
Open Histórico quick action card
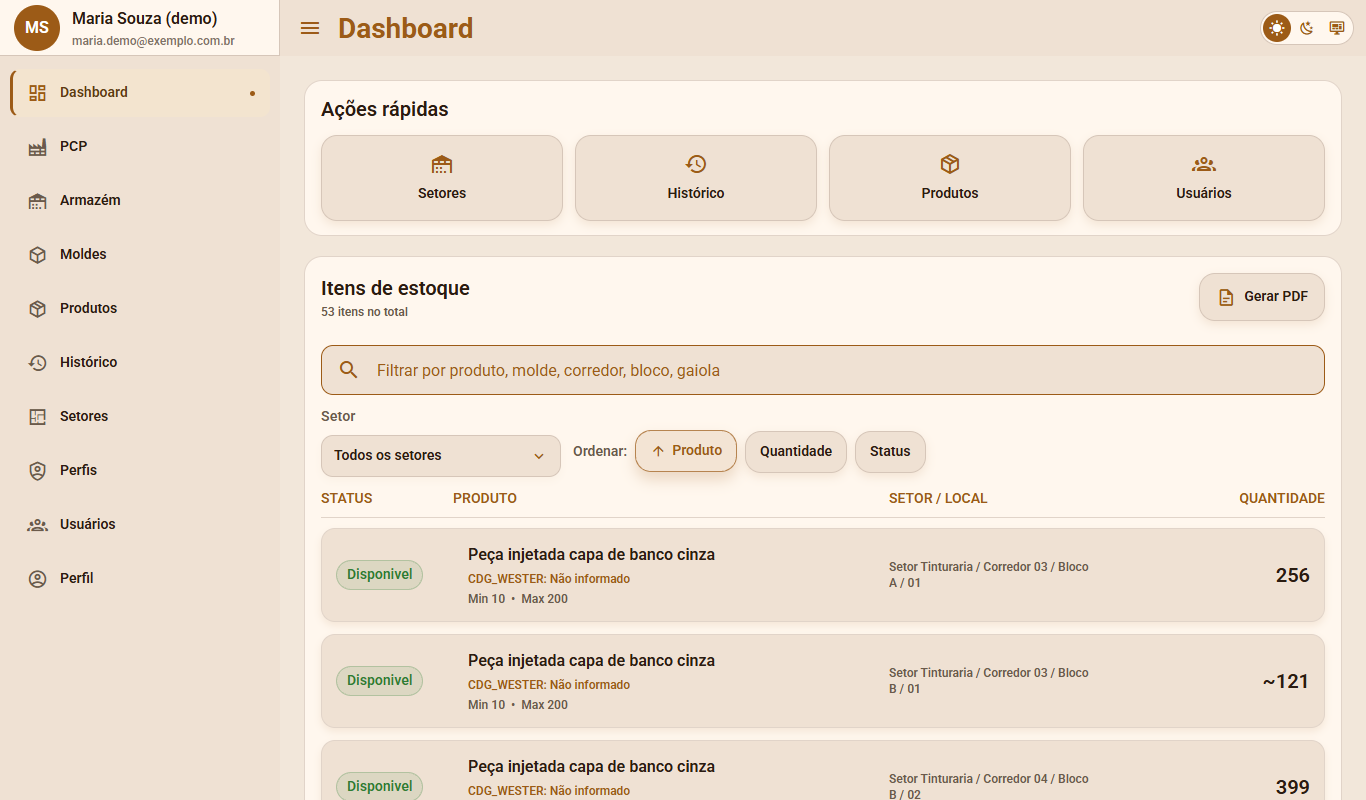696,178
